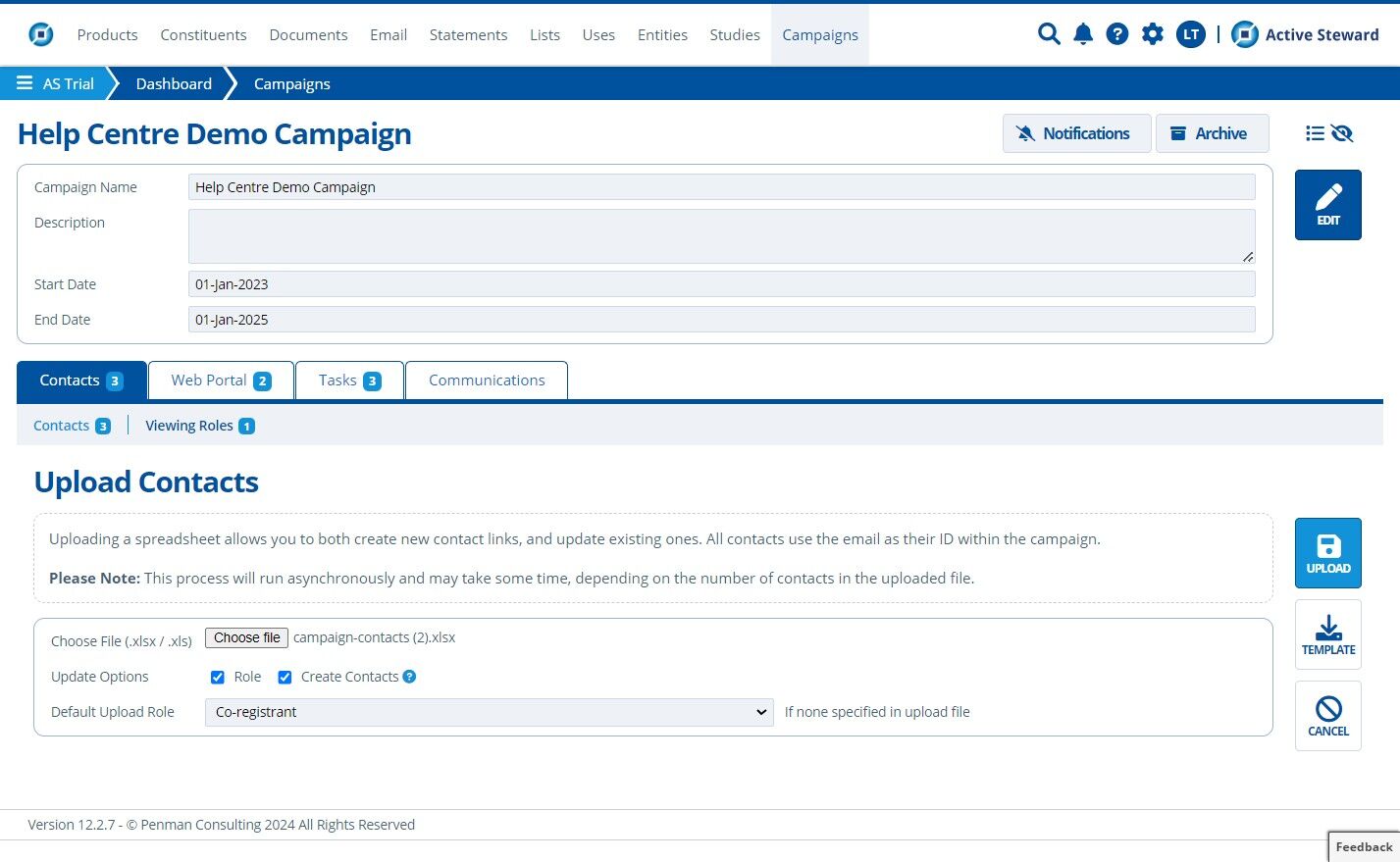The width and height of the screenshot is (1400, 862).
Task: Open the search magnifier icon
Action: (x=1049, y=34)
